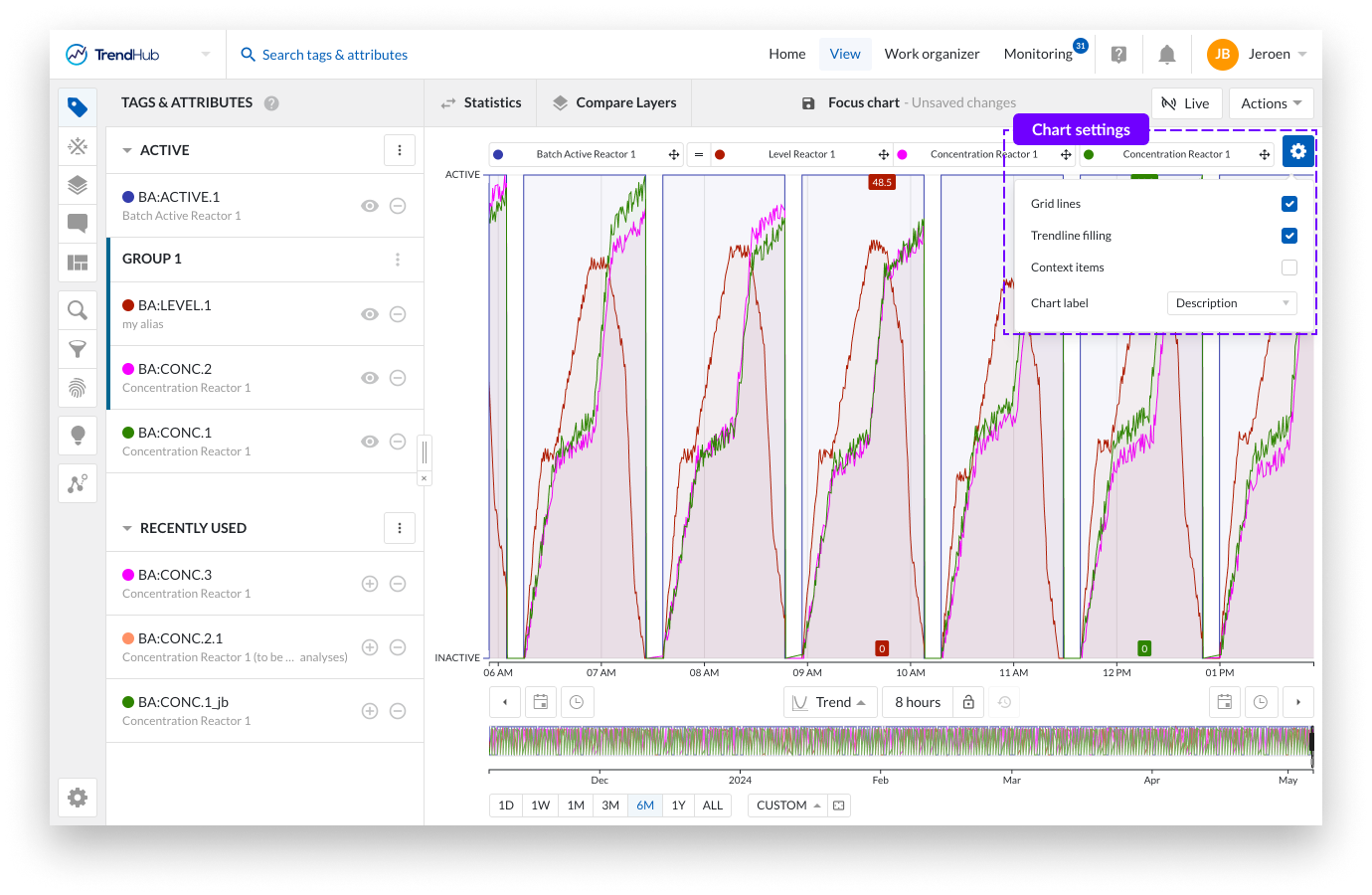1372x895 pixels.
Task: Open the filter funnel tool in sidebar
Action: (x=78, y=349)
